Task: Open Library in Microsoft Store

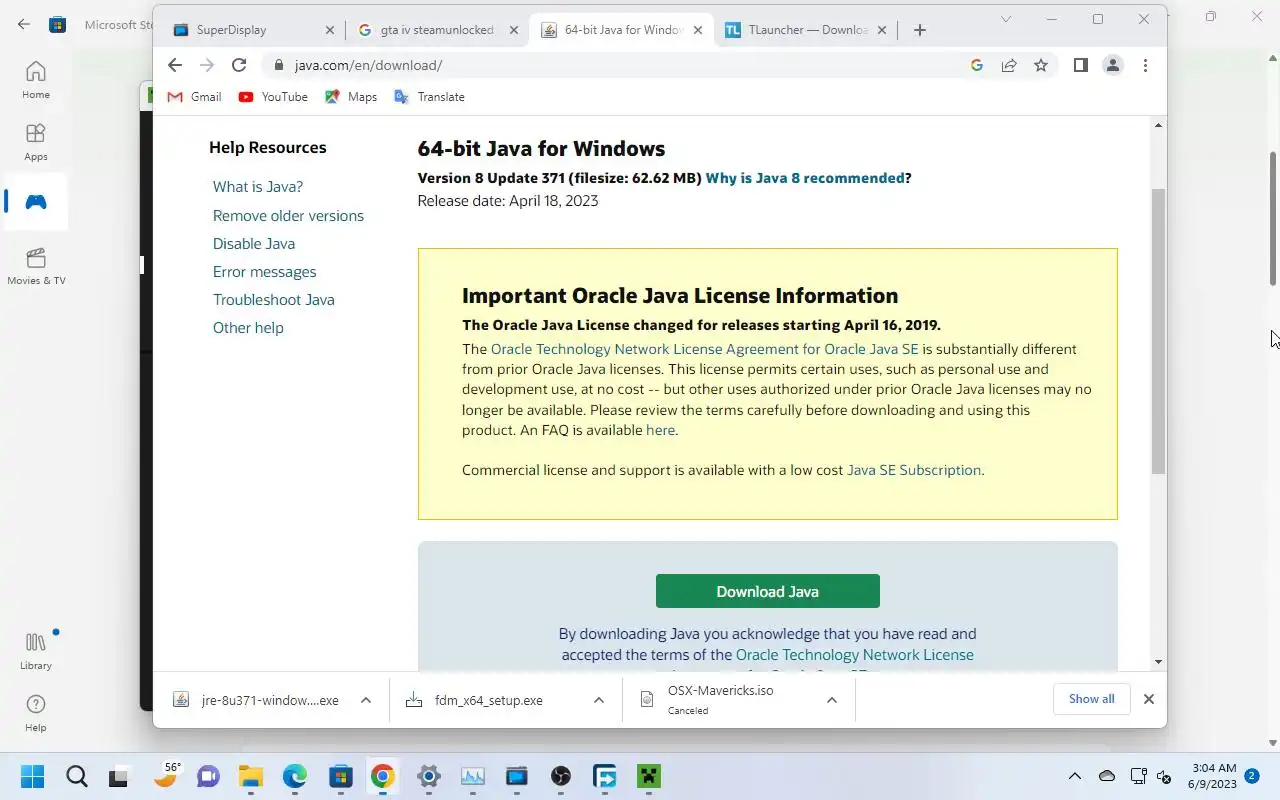Action: tap(36, 651)
